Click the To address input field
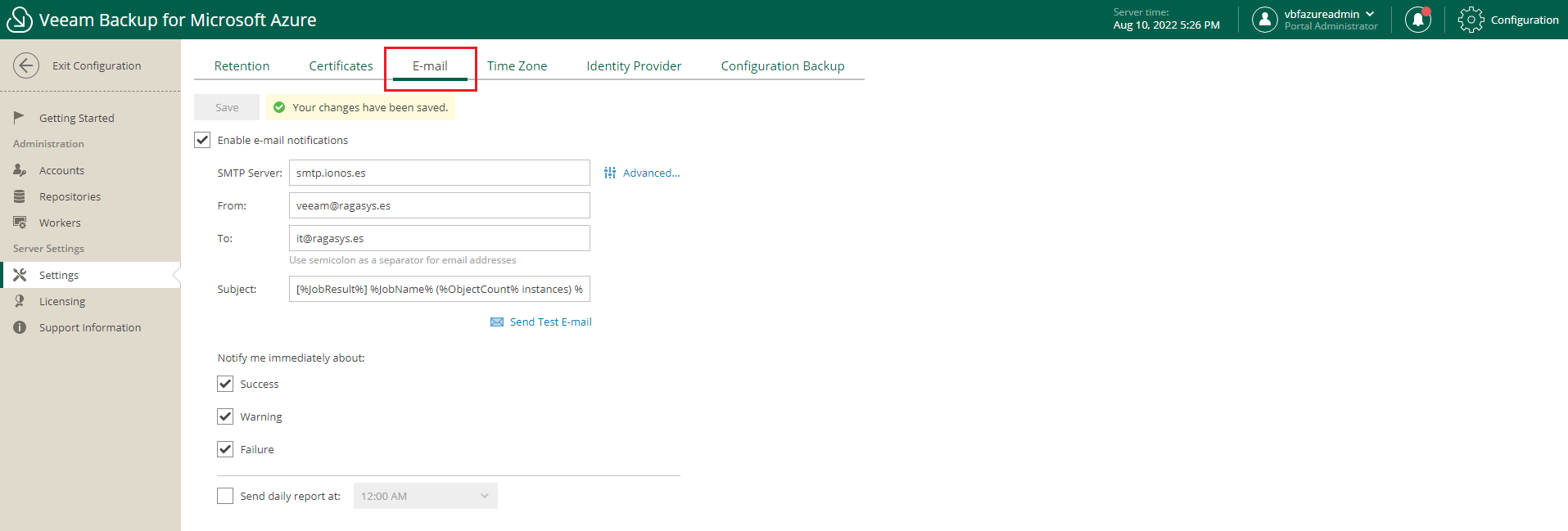Screen dimensions: 1568x531 440,238
